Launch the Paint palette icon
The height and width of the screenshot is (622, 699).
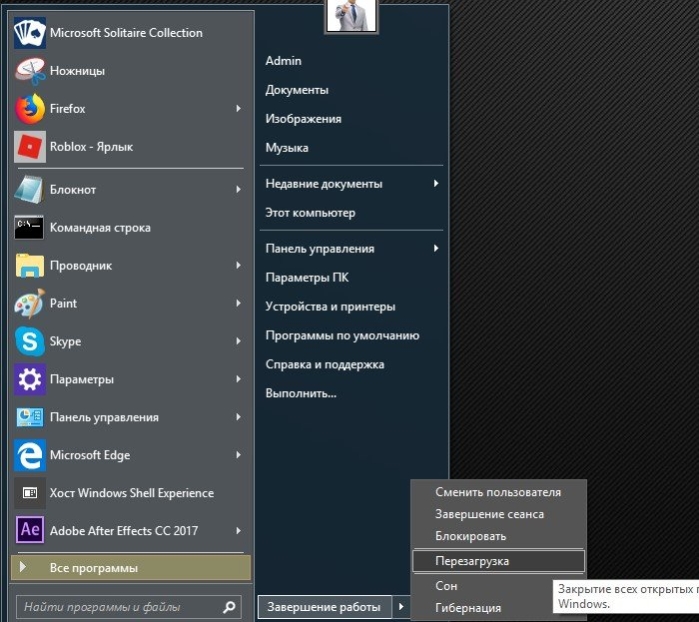(x=29, y=303)
